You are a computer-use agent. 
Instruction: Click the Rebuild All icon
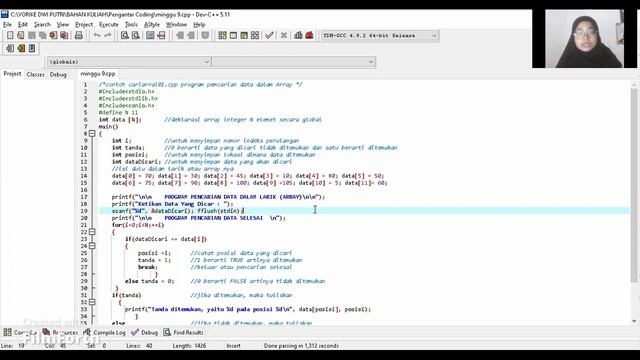point(255,36)
